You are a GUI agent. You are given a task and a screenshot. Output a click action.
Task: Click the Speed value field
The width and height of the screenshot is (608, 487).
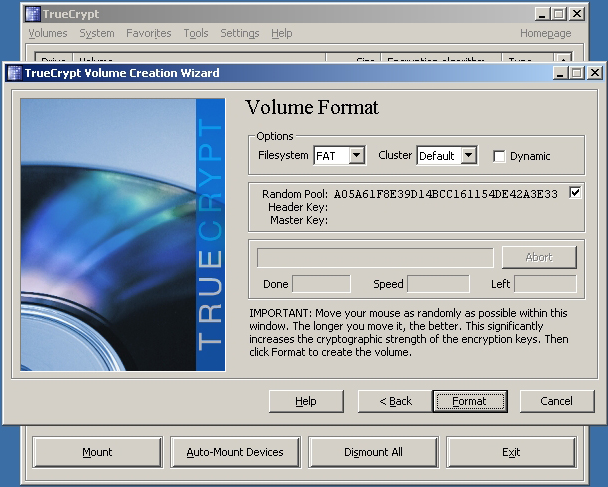click(x=438, y=284)
